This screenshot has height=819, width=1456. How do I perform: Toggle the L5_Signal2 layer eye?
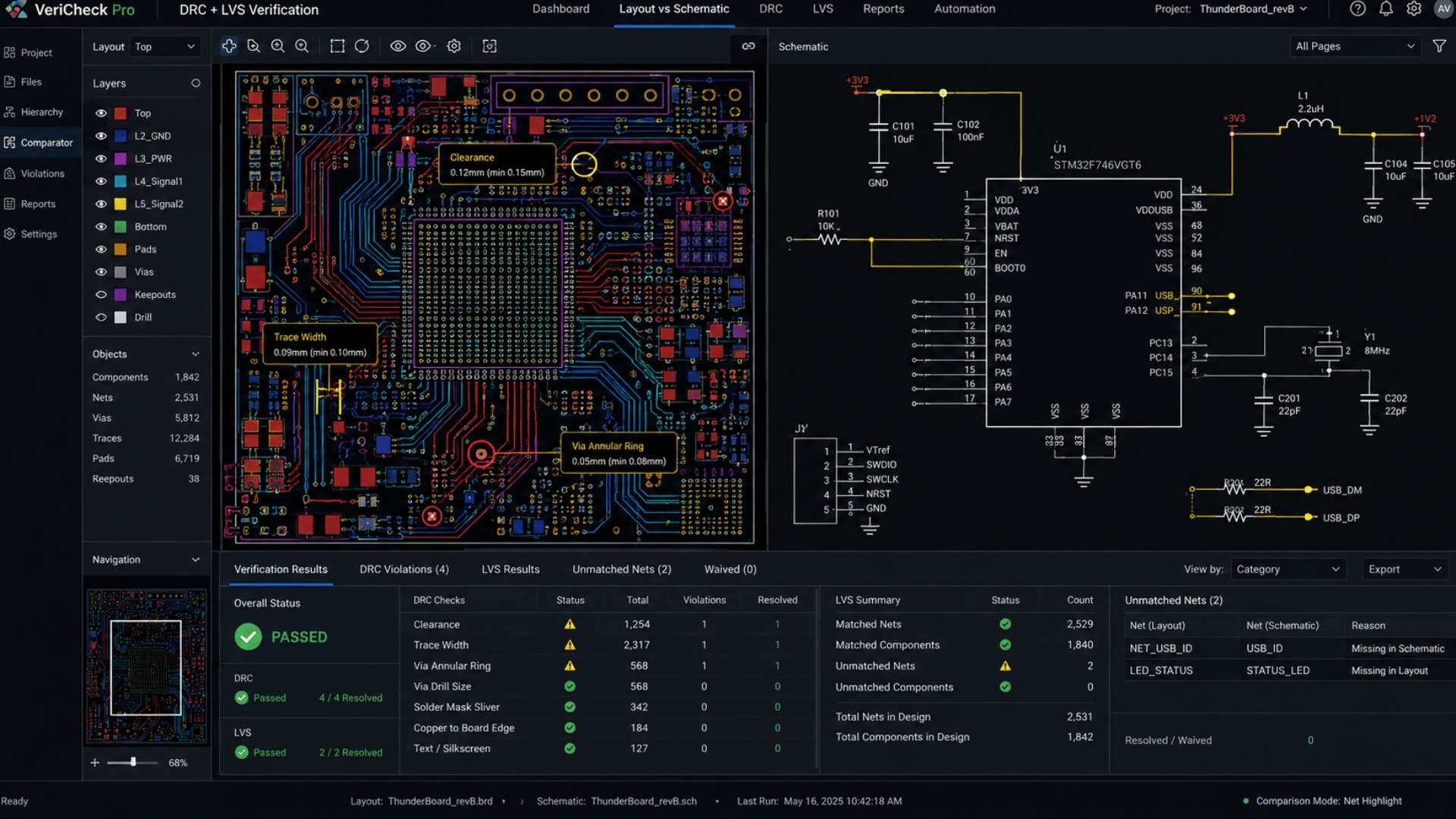pyautogui.click(x=101, y=204)
